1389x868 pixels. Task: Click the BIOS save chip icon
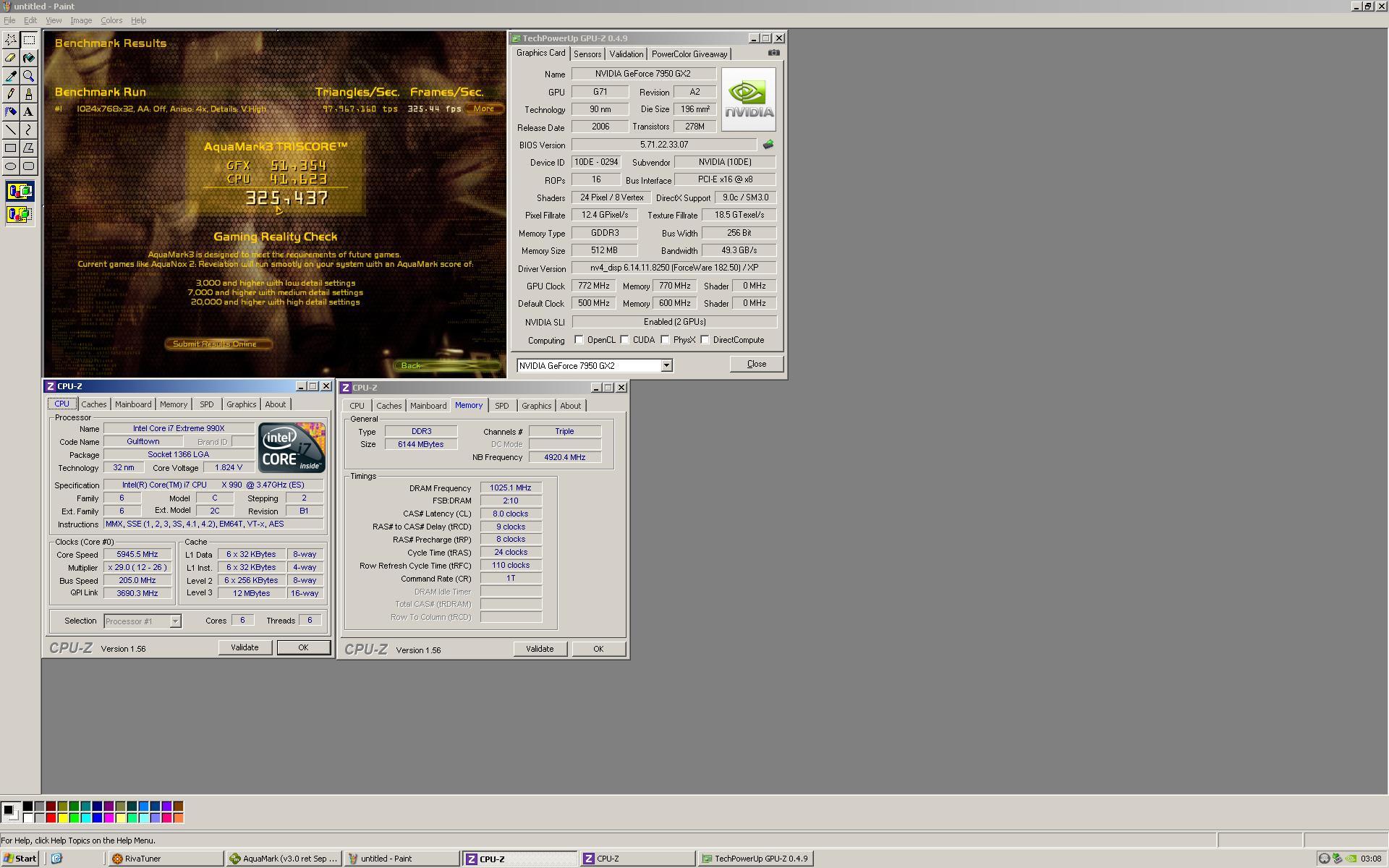pos(768,145)
